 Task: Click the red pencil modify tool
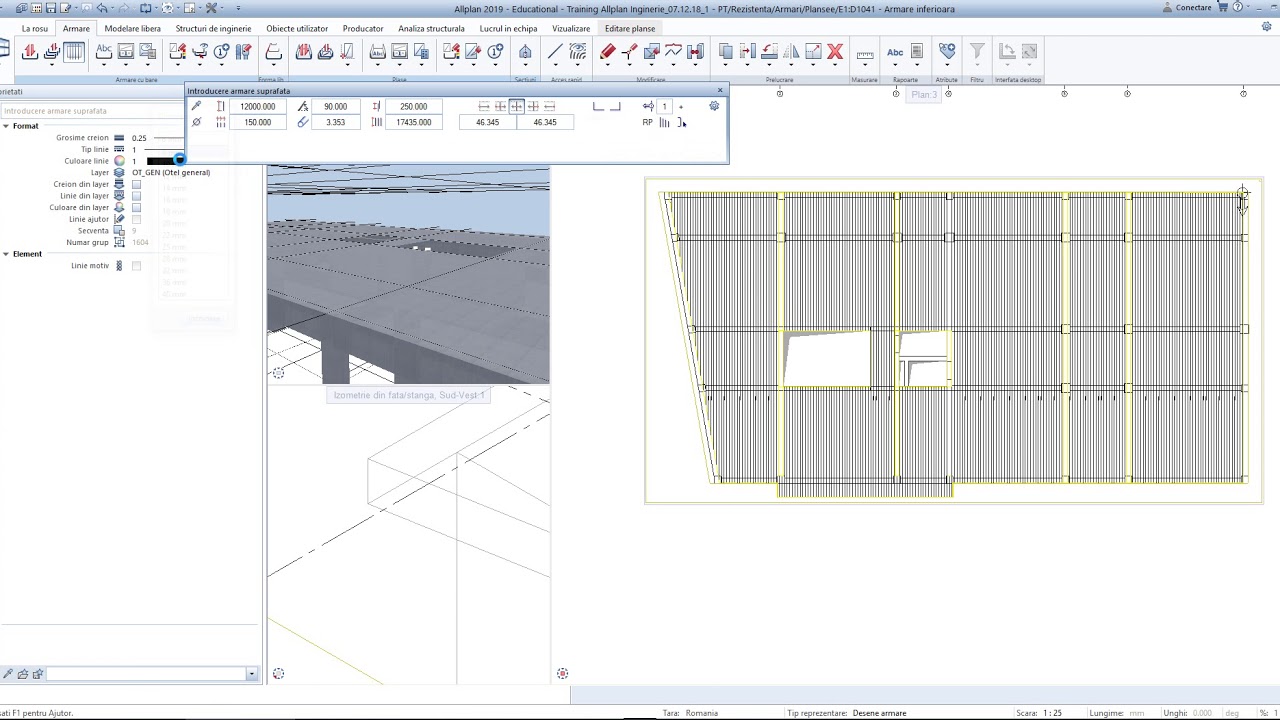608,52
